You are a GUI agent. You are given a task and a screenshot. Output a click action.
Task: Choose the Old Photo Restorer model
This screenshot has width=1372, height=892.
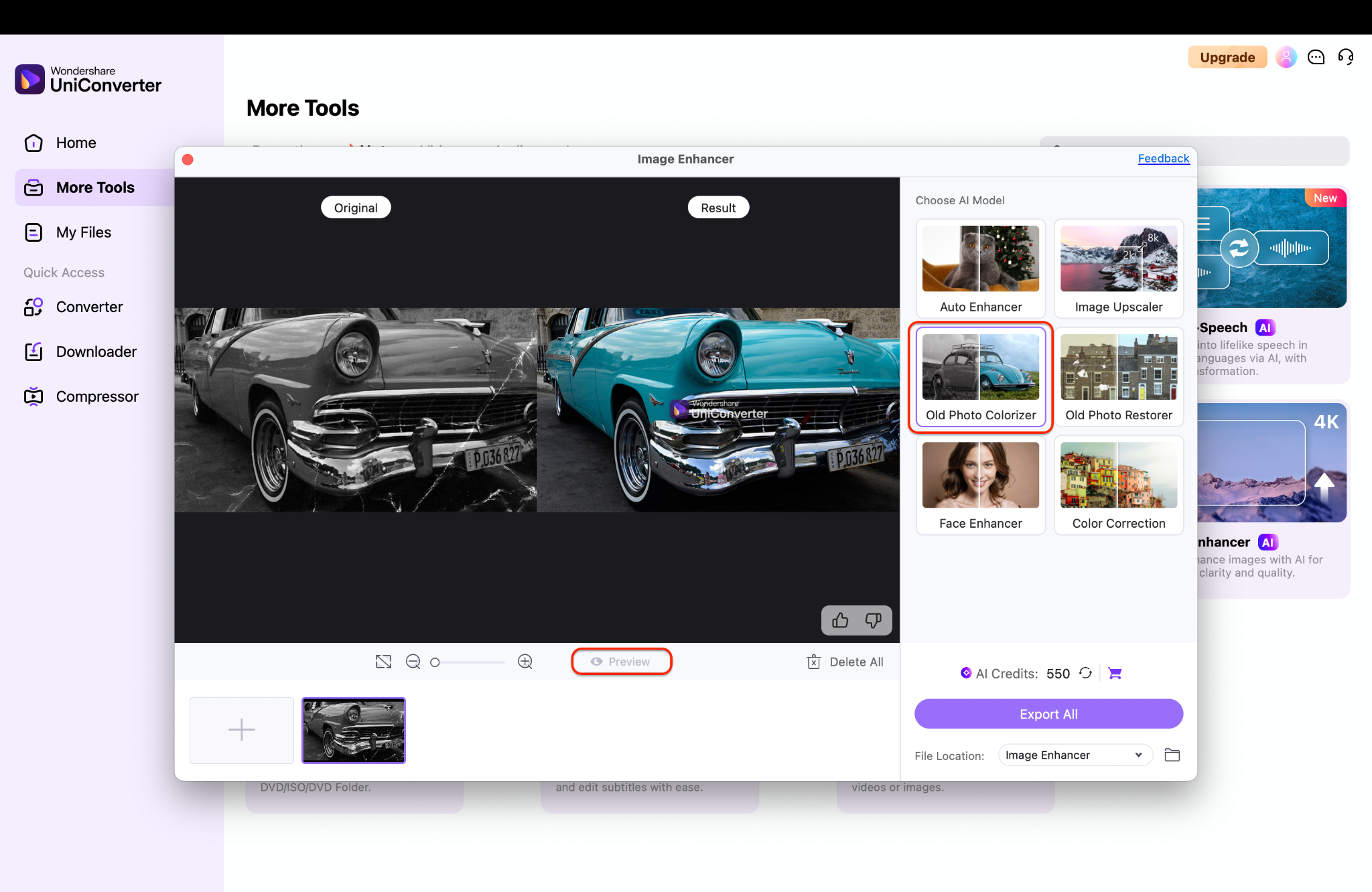tap(1119, 377)
